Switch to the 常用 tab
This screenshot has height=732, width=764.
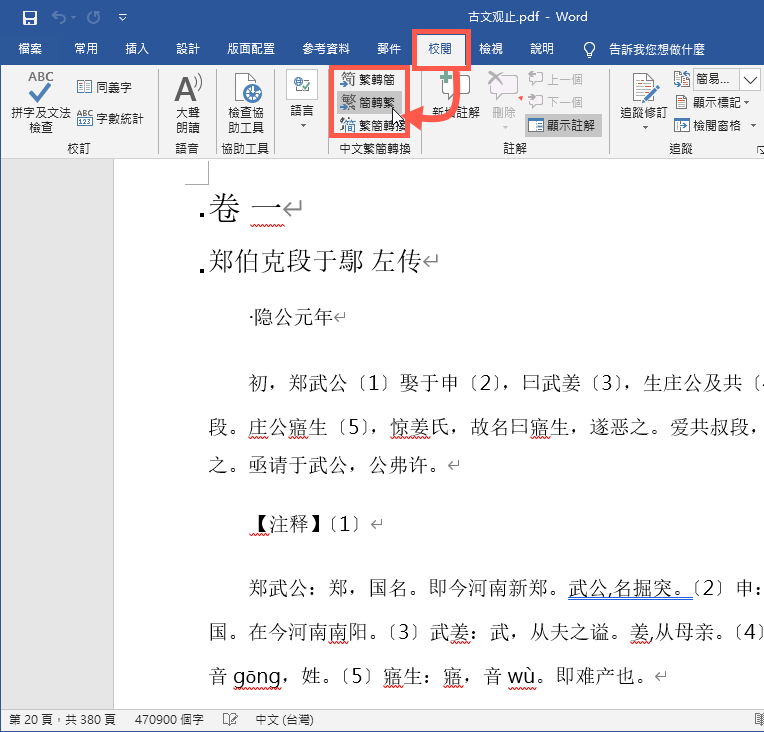click(86, 49)
